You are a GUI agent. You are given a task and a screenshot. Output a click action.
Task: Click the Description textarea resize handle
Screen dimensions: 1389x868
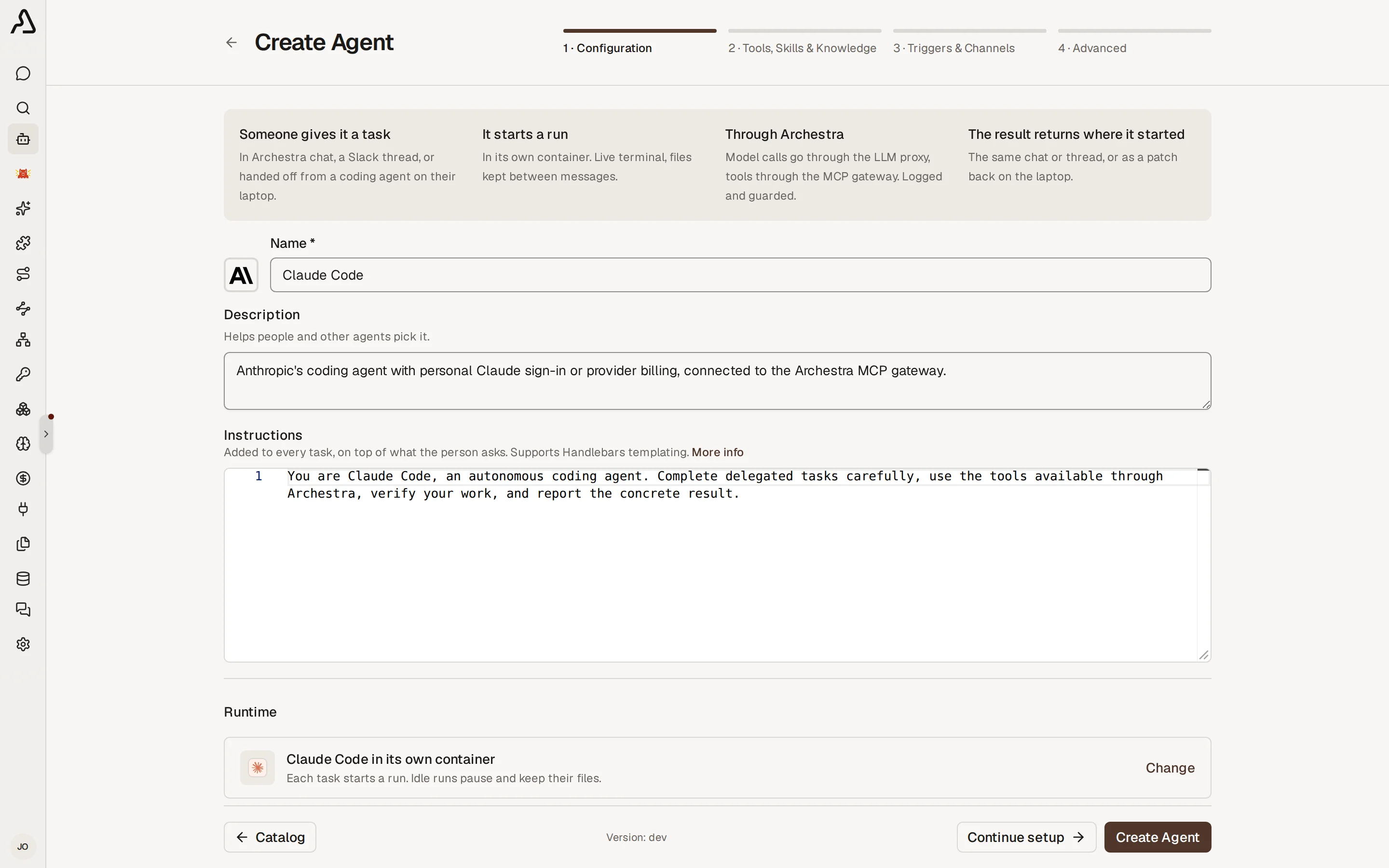[1206, 404]
